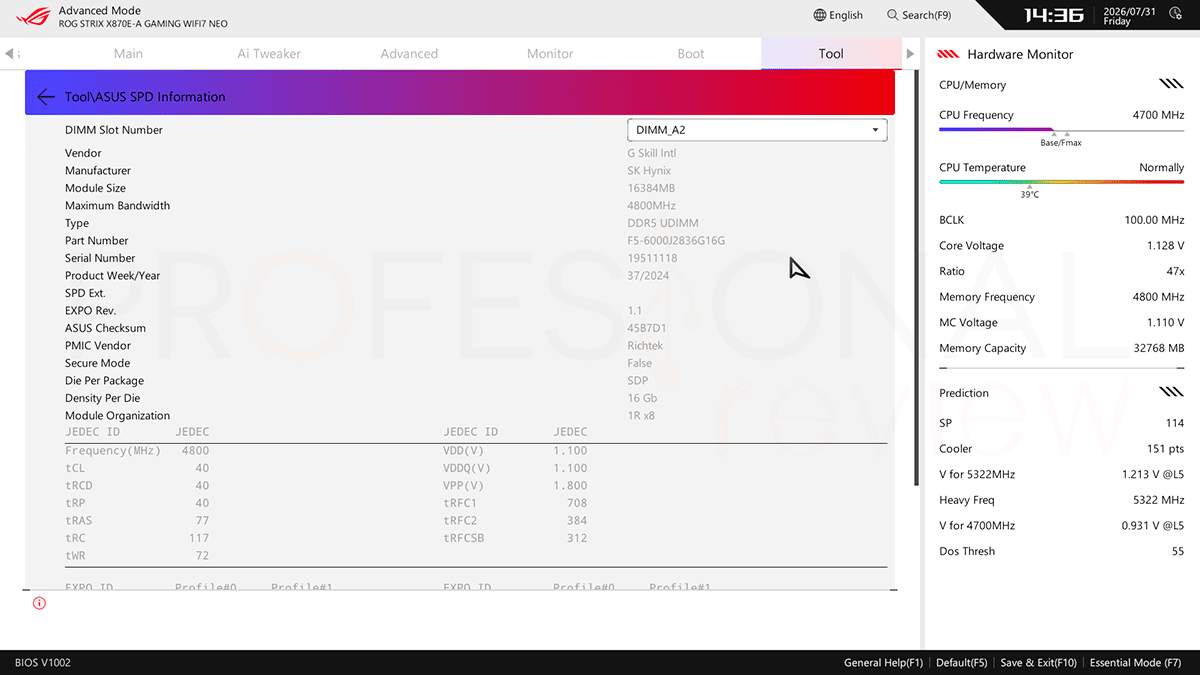Click the Die Per Package value SDP

coord(638,381)
